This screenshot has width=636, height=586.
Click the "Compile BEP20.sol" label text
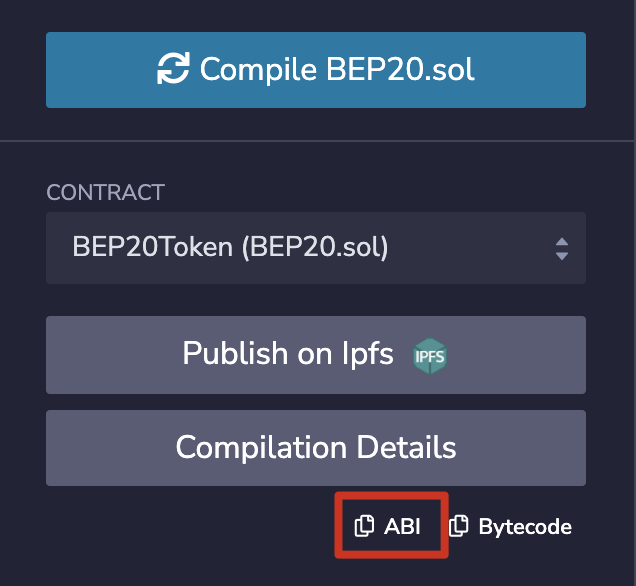click(x=337, y=69)
